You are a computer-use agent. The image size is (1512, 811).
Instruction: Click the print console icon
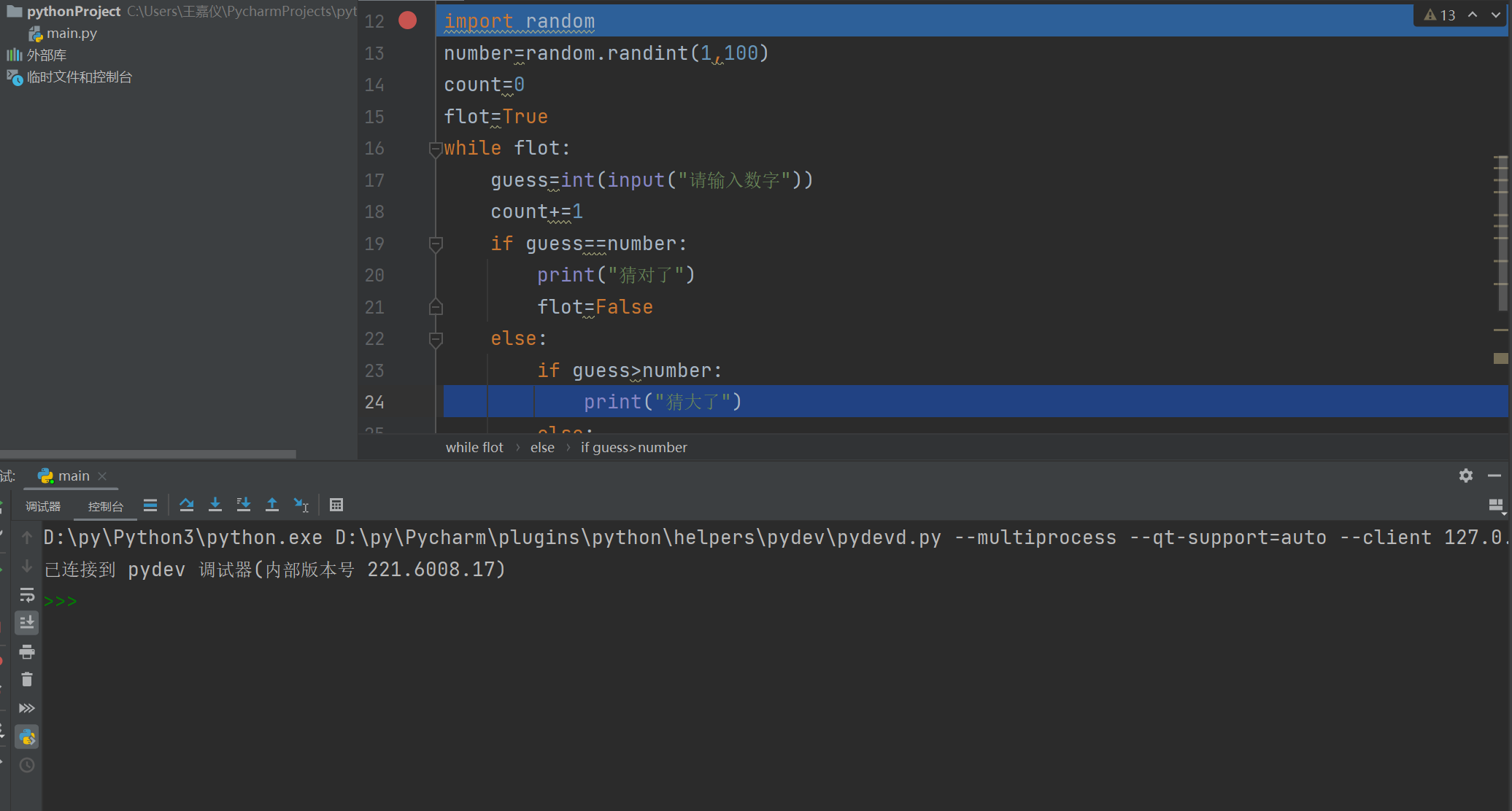pos(27,651)
